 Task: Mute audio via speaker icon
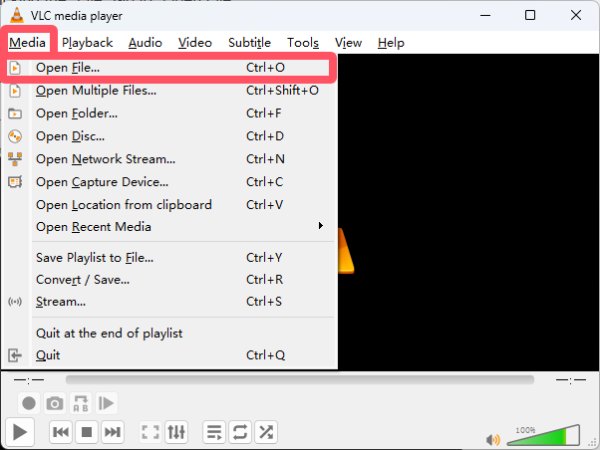click(x=493, y=439)
